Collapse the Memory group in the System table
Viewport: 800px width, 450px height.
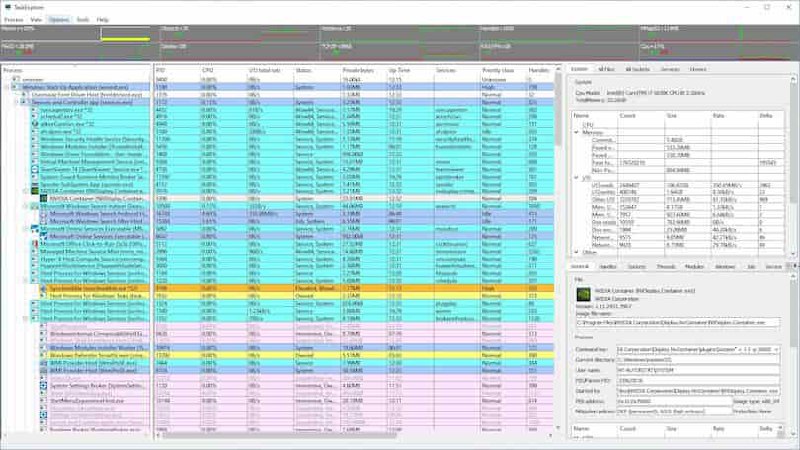pyautogui.click(x=577, y=132)
